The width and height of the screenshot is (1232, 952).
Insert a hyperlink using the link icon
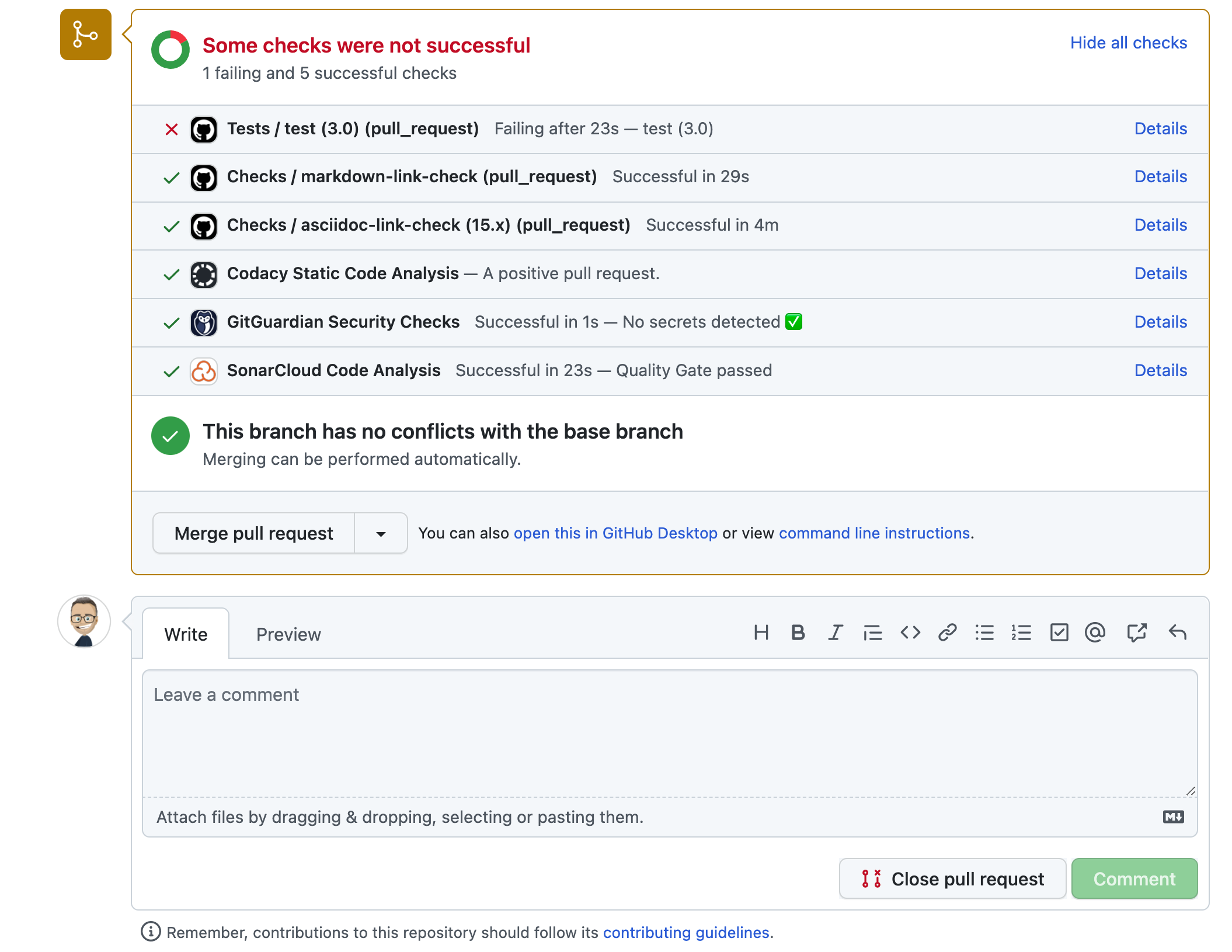pyautogui.click(x=947, y=633)
